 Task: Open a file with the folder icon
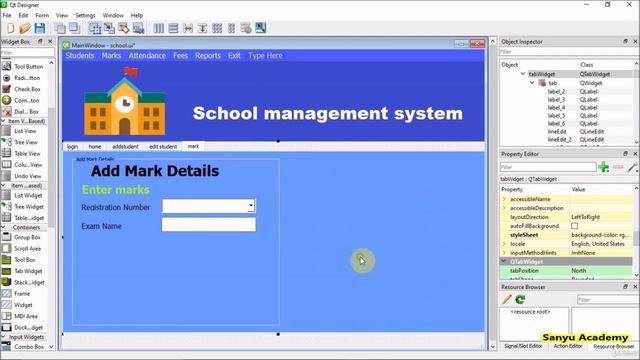25,28
